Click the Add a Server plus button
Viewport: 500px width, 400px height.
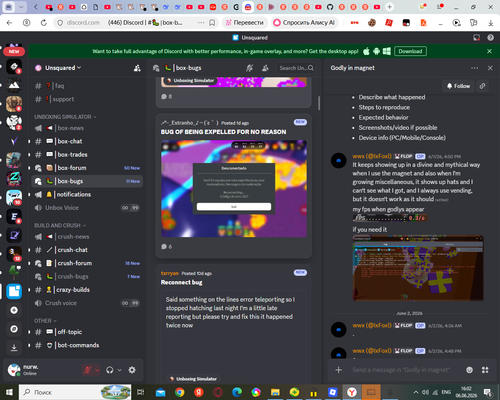click(14, 310)
